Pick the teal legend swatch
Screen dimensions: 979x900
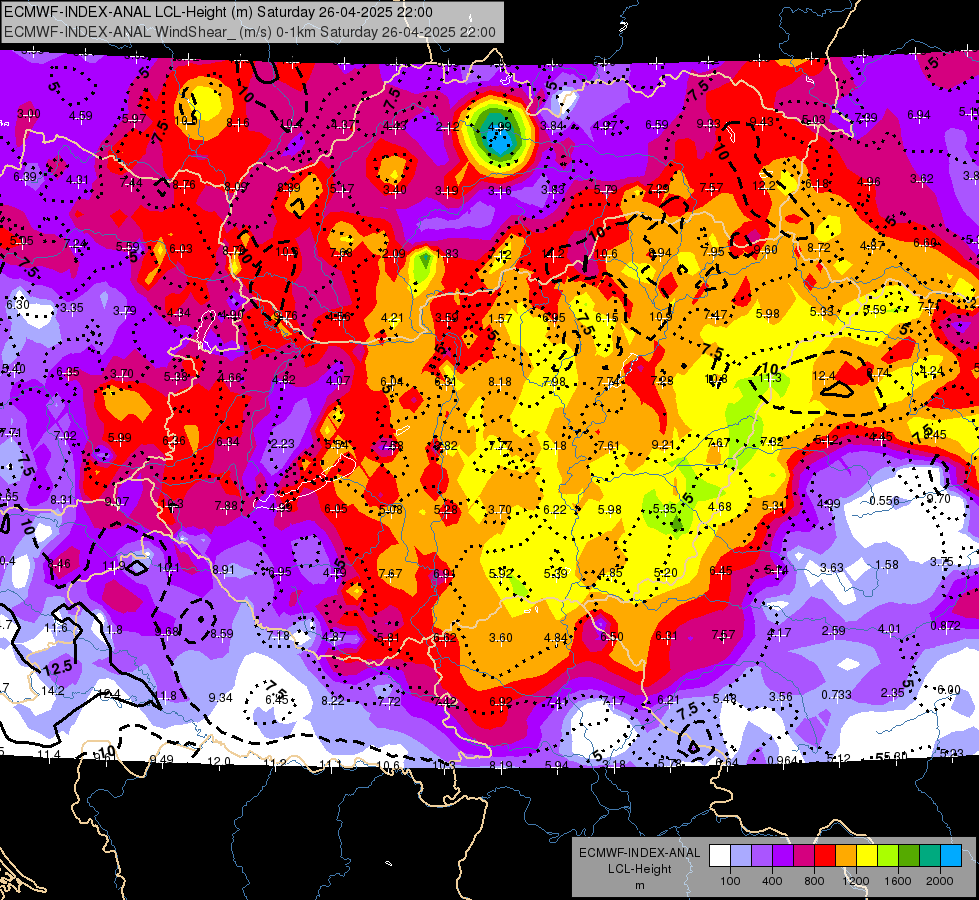click(x=930, y=856)
